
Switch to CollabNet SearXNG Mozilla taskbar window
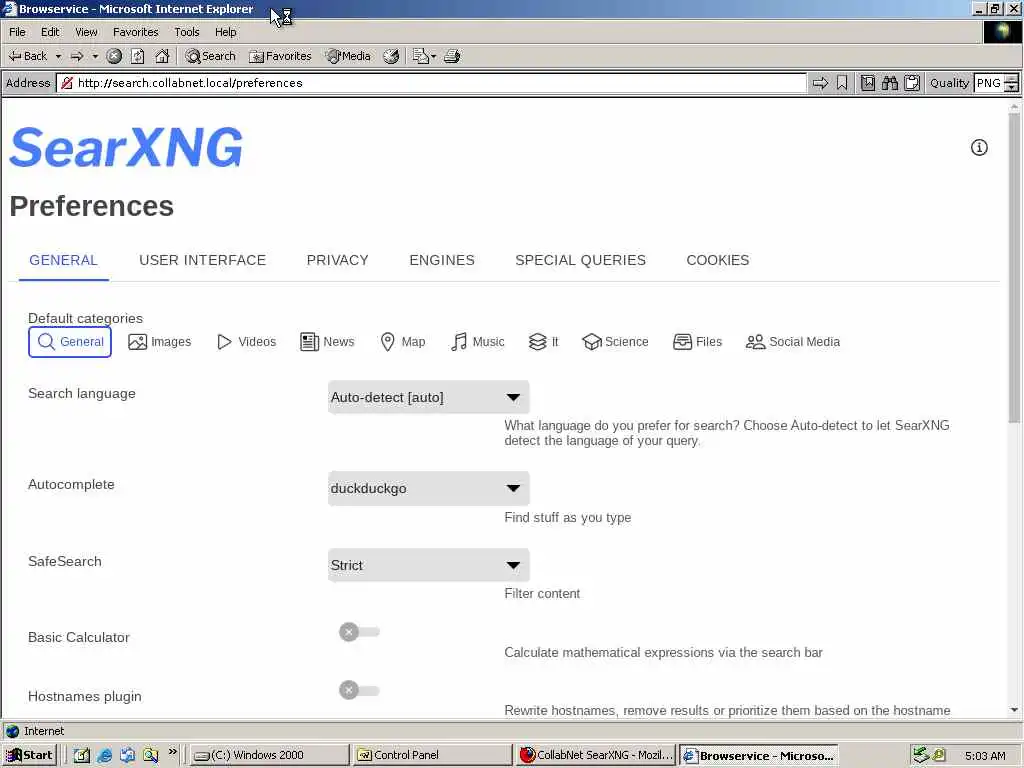coord(596,755)
